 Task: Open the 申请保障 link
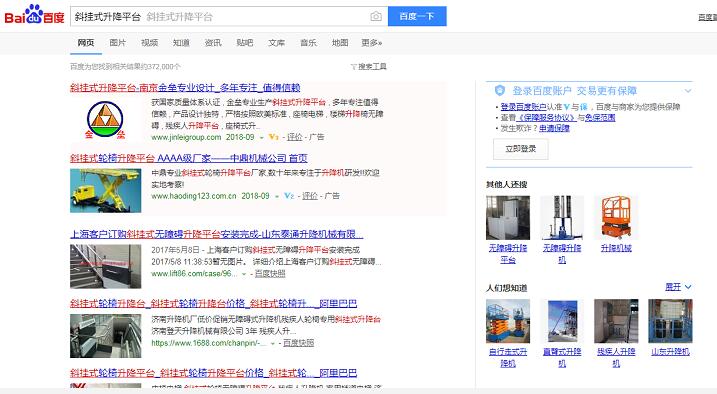click(554, 128)
